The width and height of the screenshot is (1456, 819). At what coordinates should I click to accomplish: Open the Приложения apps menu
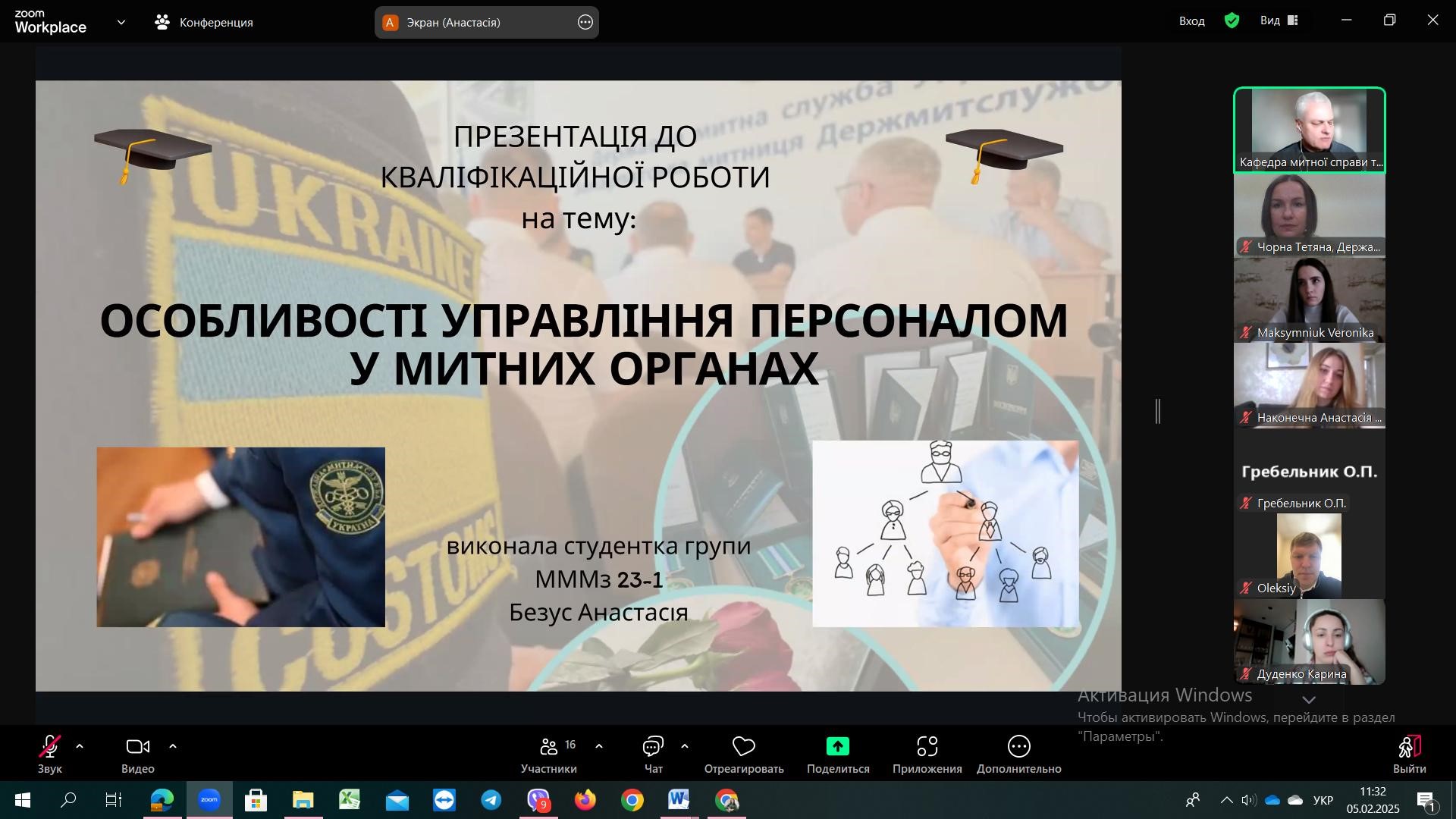point(927,755)
